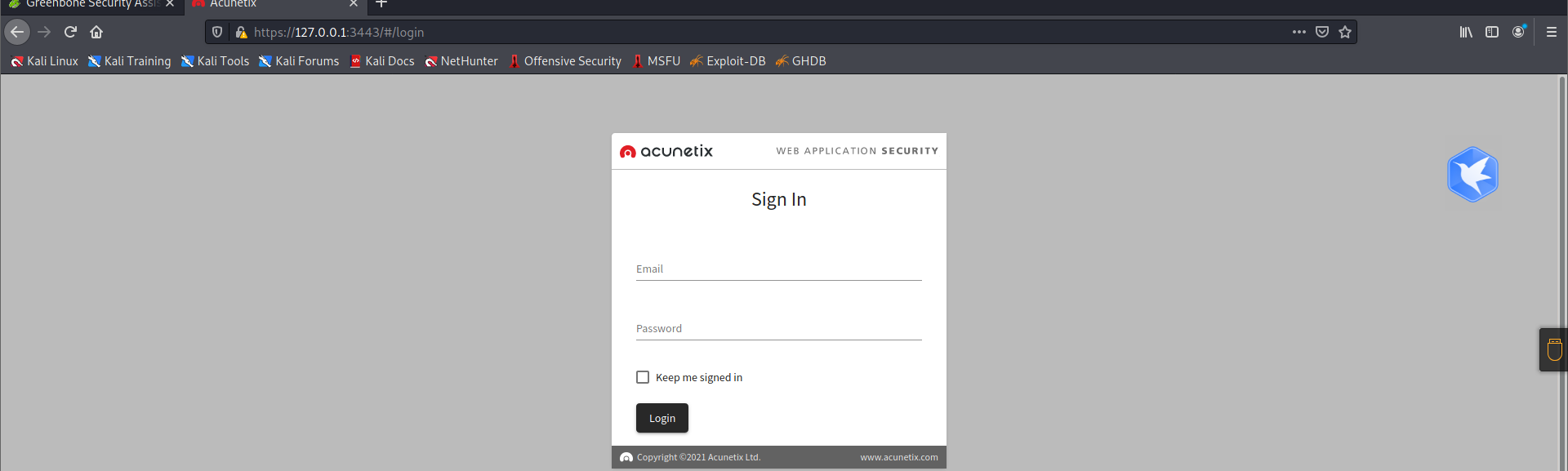Open the tracking protection shield icon

[x=217, y=32]
